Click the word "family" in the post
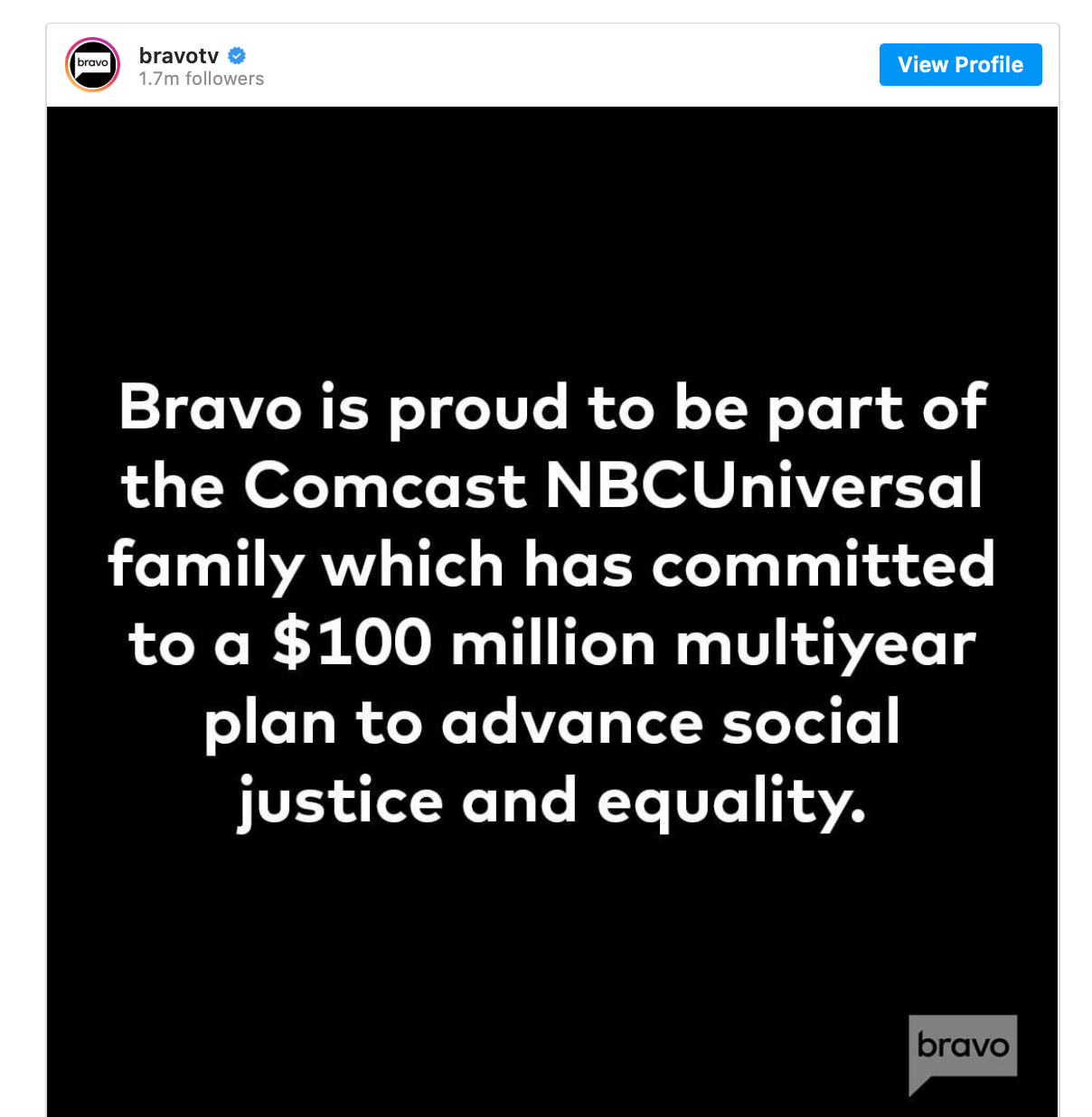Image resolution: width=1092 pixels, height=1117 pixels. (x=206, y=567)
